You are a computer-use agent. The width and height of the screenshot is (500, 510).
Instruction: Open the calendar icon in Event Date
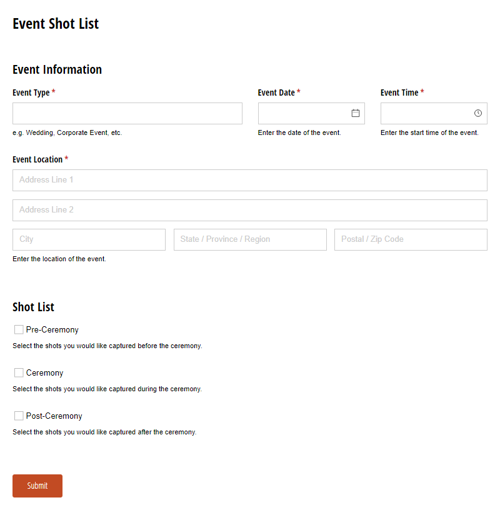[x=355, y=113]
